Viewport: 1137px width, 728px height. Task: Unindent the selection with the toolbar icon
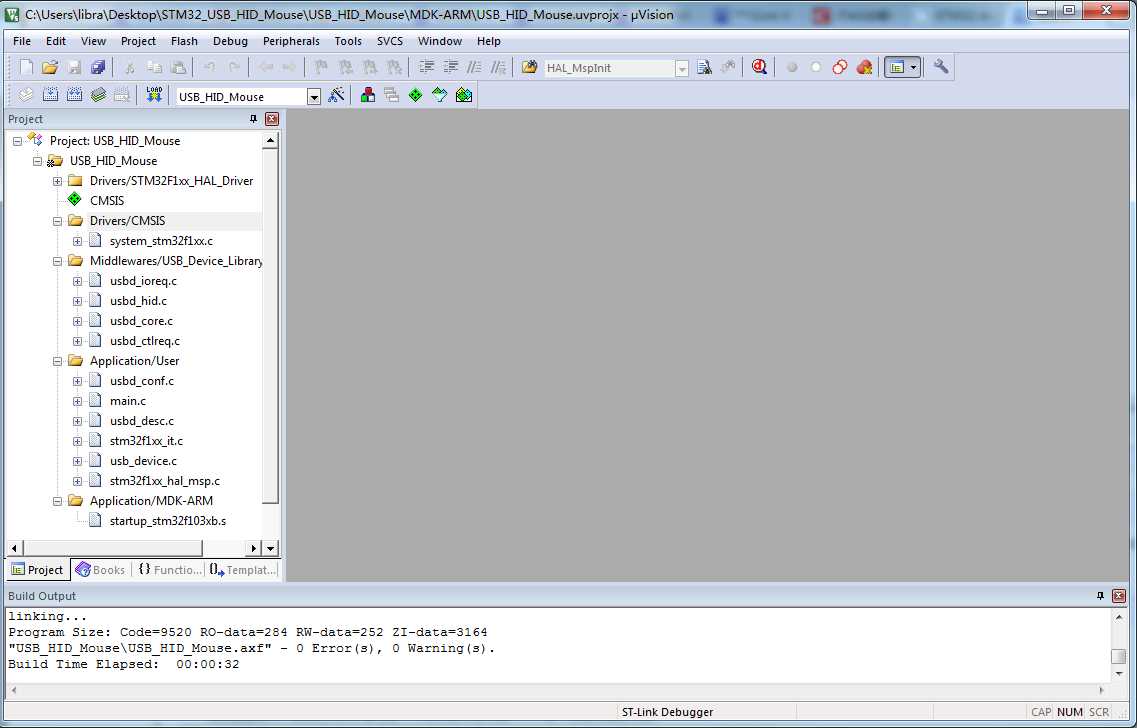pos(451,67)
